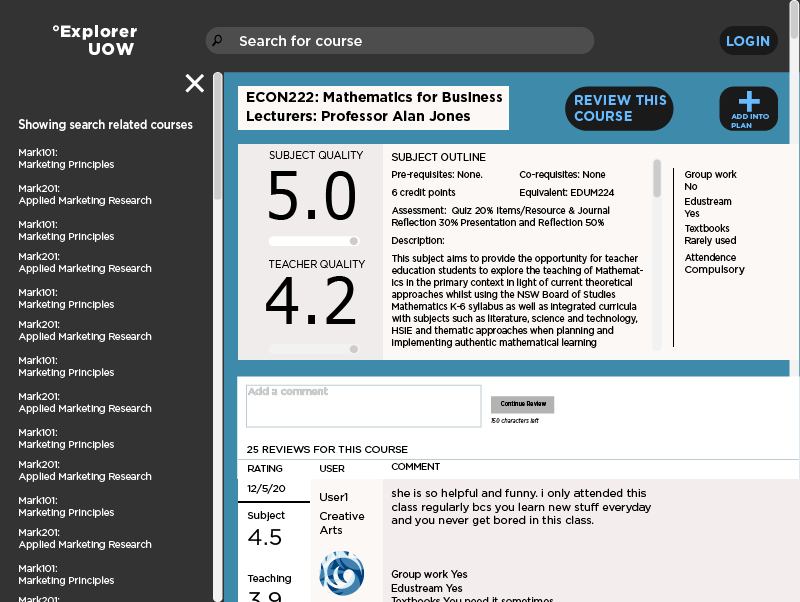Close the related courses sidebar with X
Viewport: 800px width, 602px height.
click(194, 83)
